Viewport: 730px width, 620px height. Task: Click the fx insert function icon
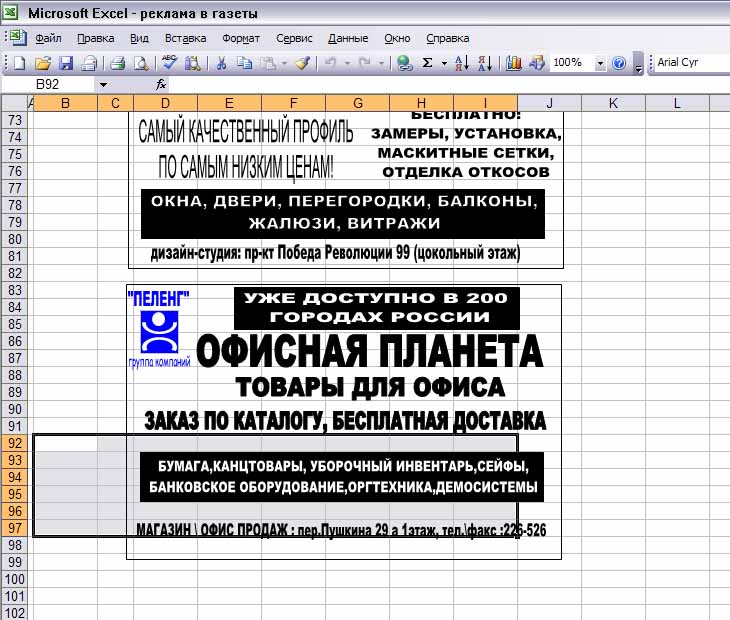click(161, 84)
